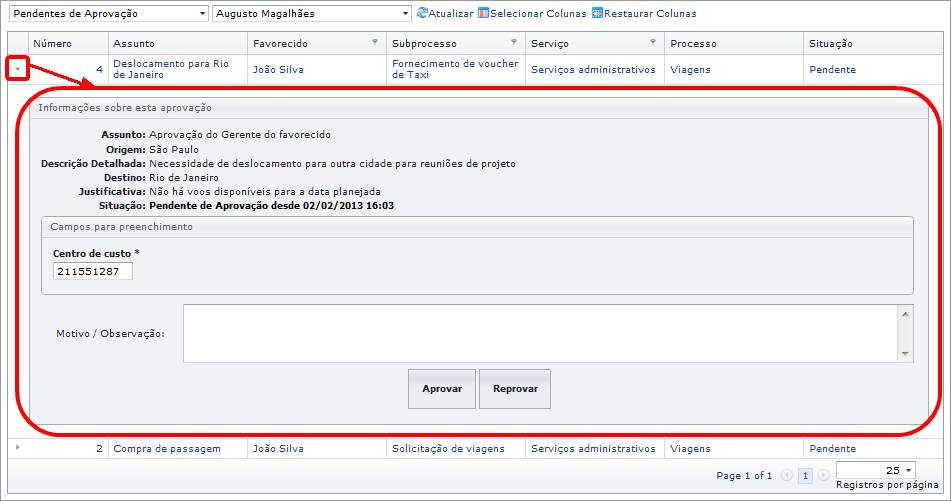Click the number 2 cell
Image resolution: width=951 pixels, height=501 pixels.
click(x=69, y=448)
